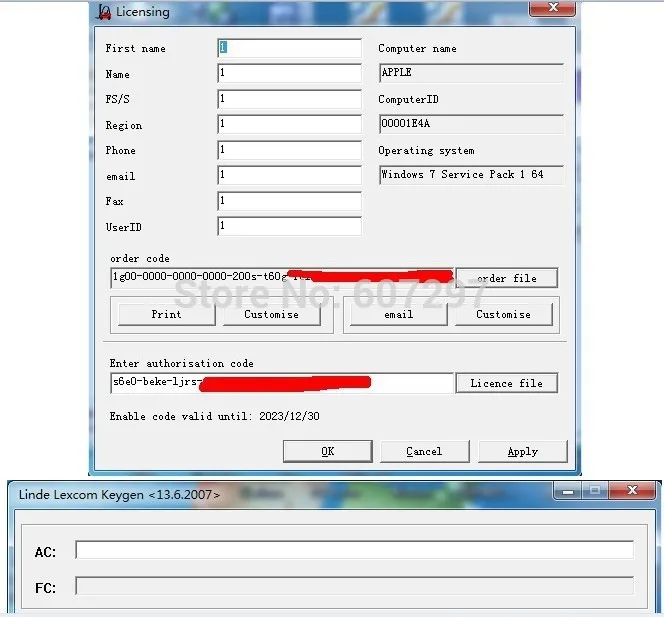
Task: Select the FS/S input box
Action: coord(290,99)
